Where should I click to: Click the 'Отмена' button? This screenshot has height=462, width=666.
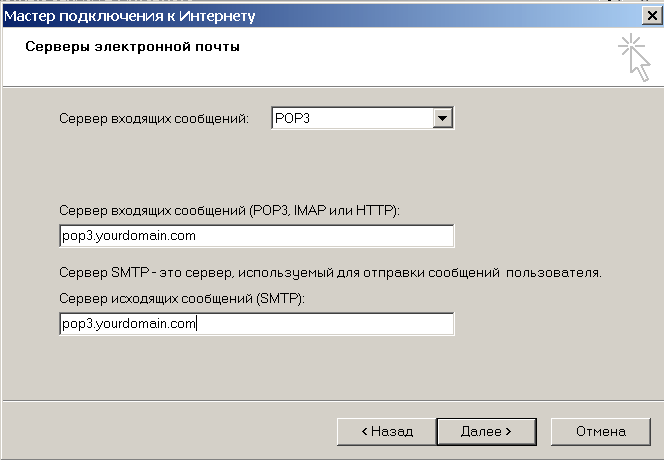600,431
